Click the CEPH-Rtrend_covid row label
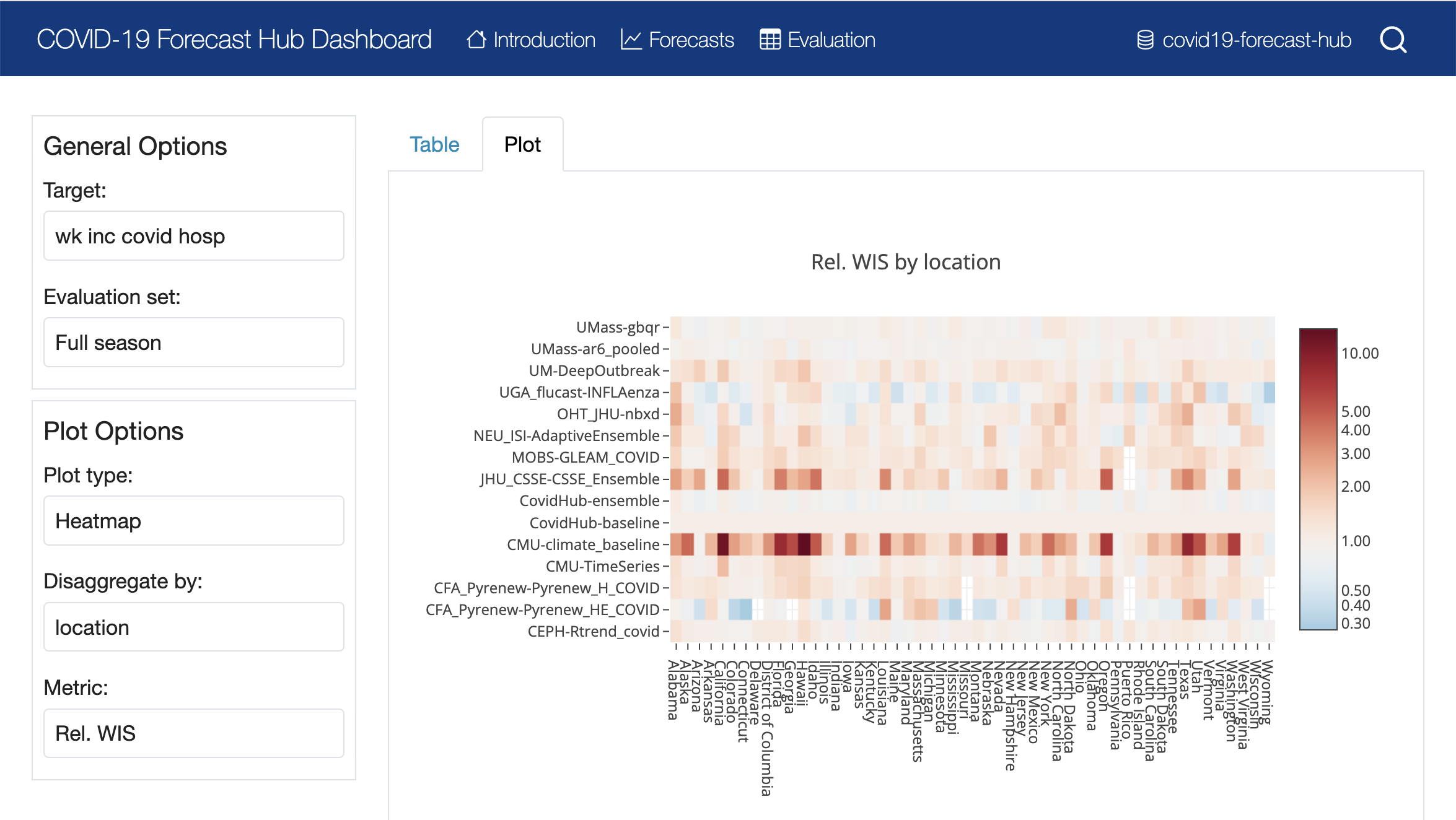This screenshot has width=1456, height=820. click(593, 631)
